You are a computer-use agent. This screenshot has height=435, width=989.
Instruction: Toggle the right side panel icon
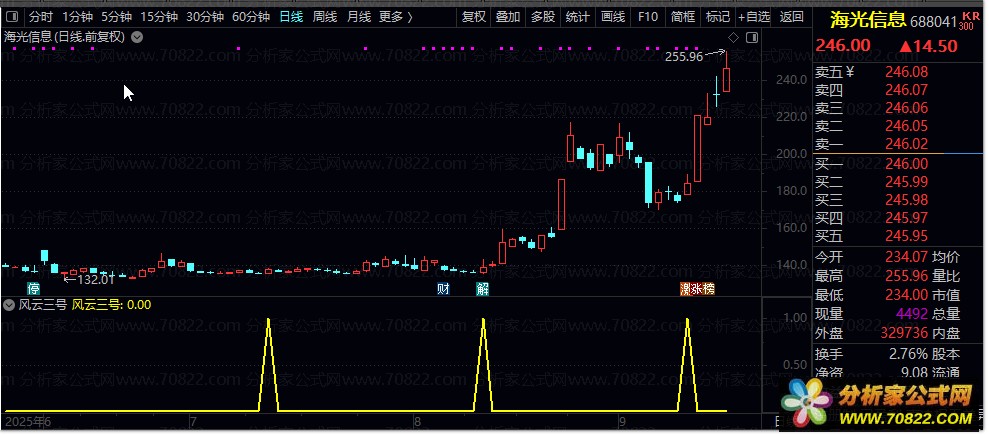tap(751, 38)
